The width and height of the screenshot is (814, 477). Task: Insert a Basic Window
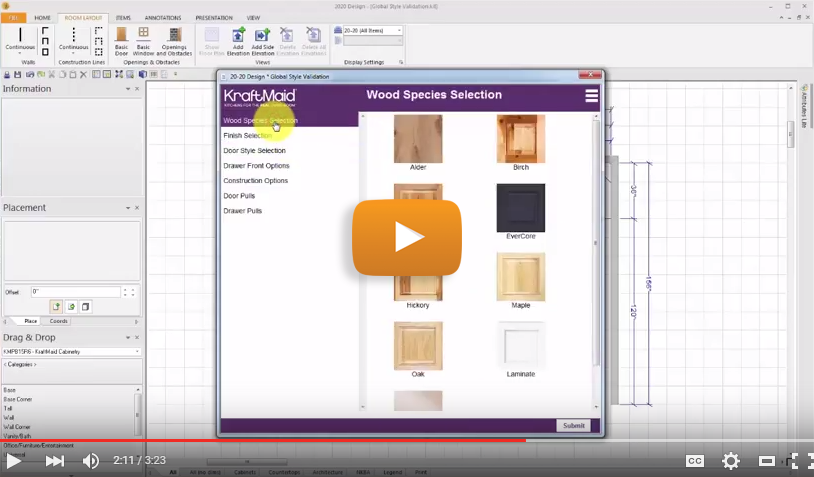coord(143,42)
